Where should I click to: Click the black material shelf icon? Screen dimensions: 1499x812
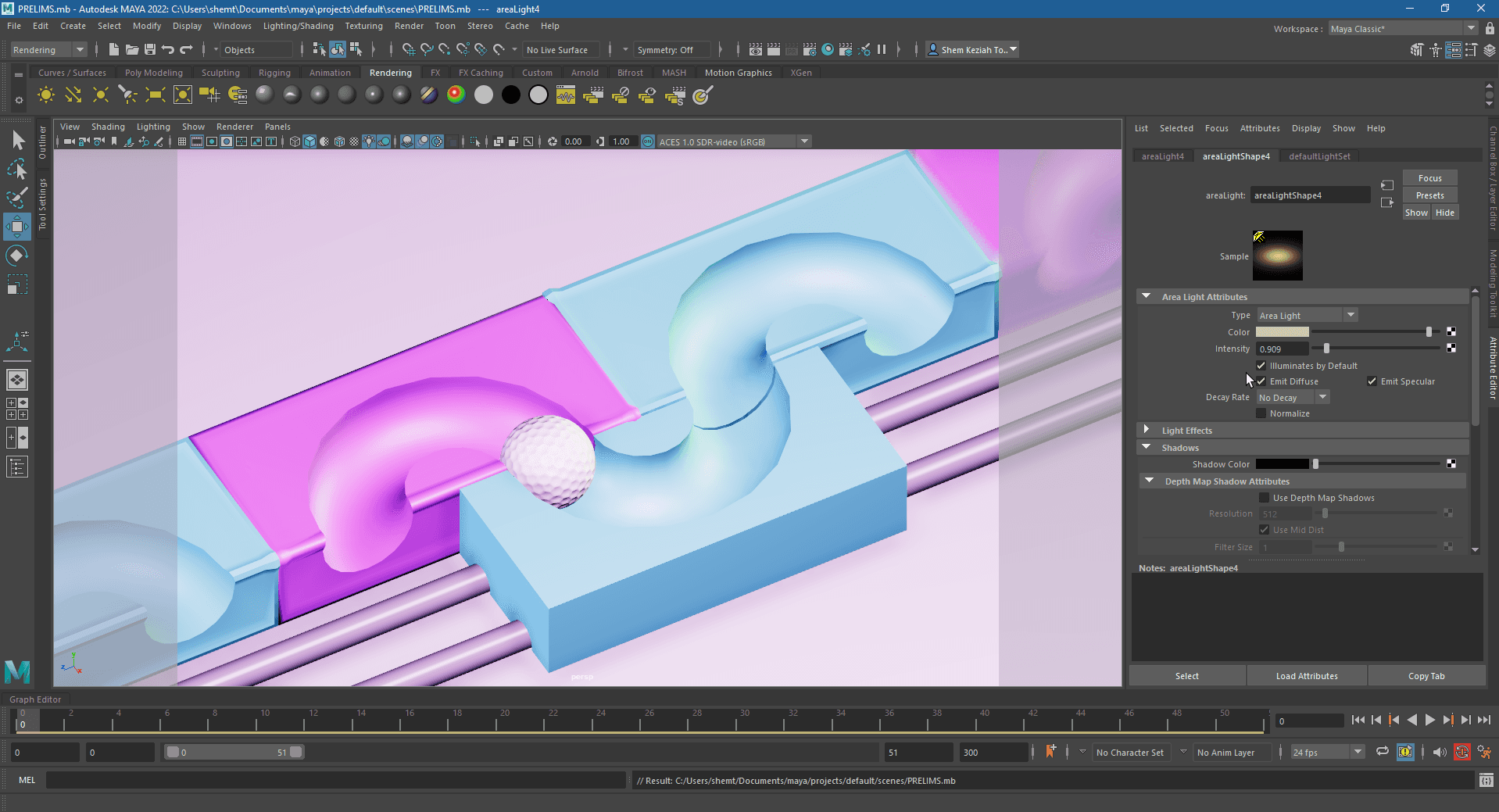pyautogui.click(x=511, y=95)
